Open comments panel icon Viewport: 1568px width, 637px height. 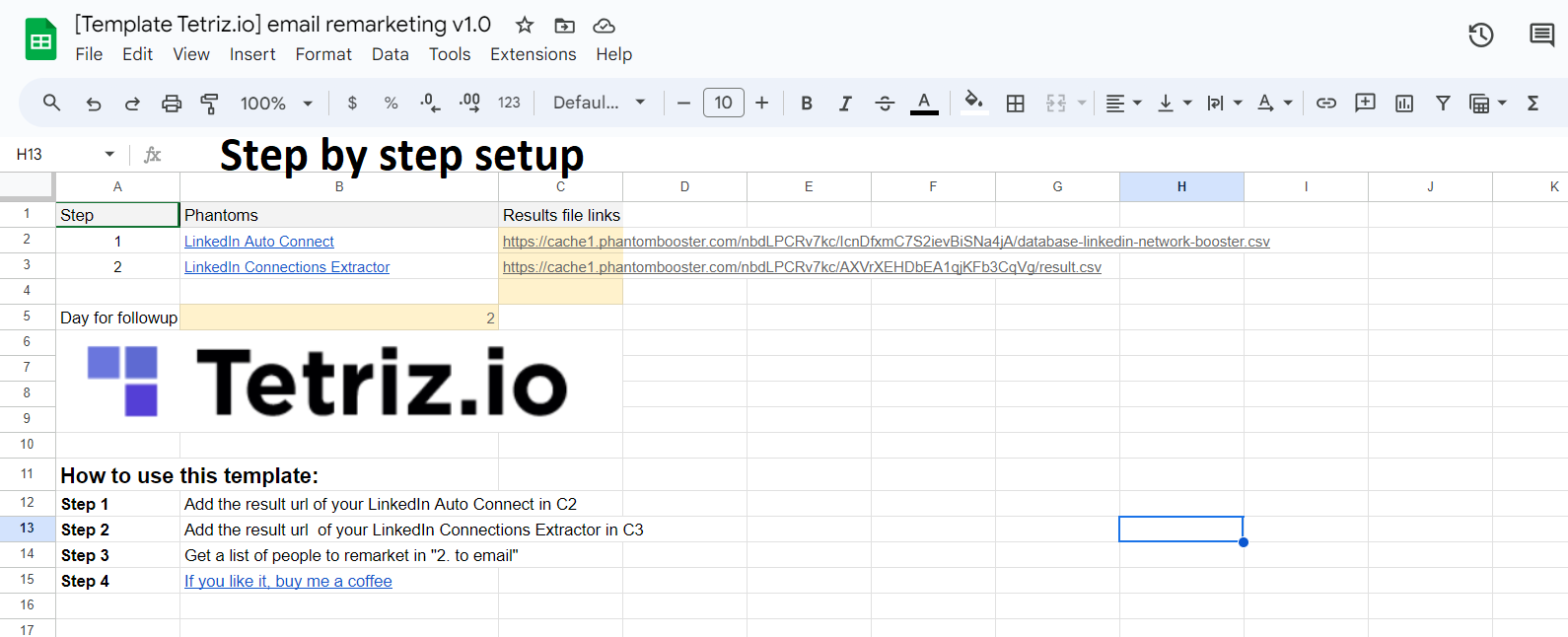click(x=1541, y=35)
